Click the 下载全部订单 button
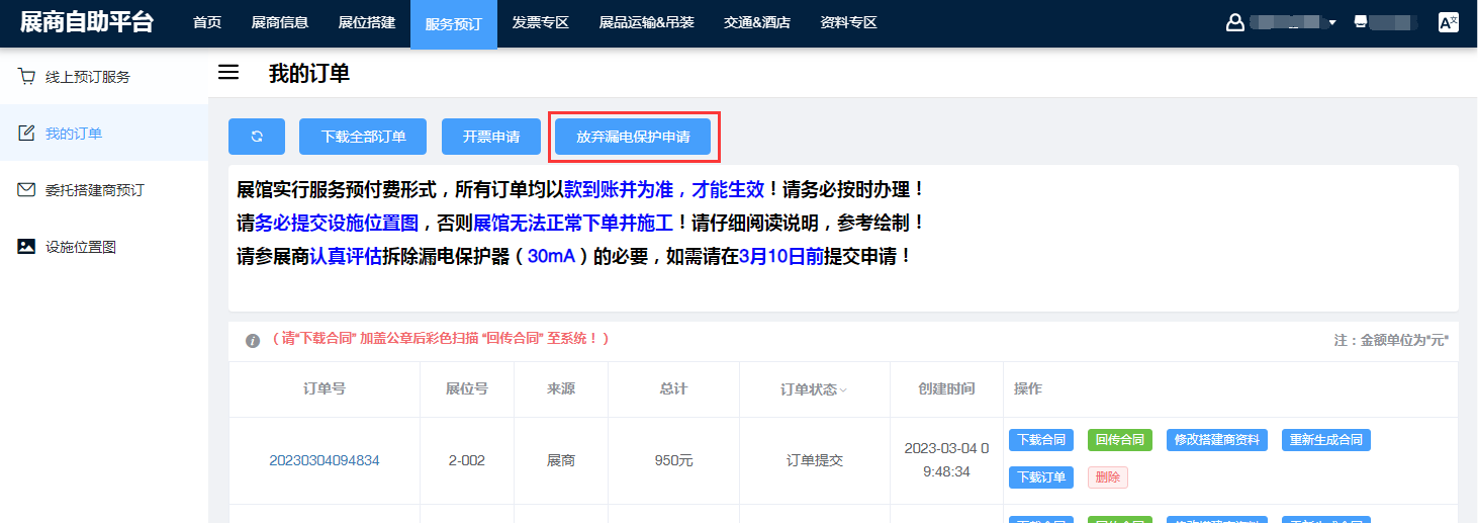 click(x=363, y=137)
